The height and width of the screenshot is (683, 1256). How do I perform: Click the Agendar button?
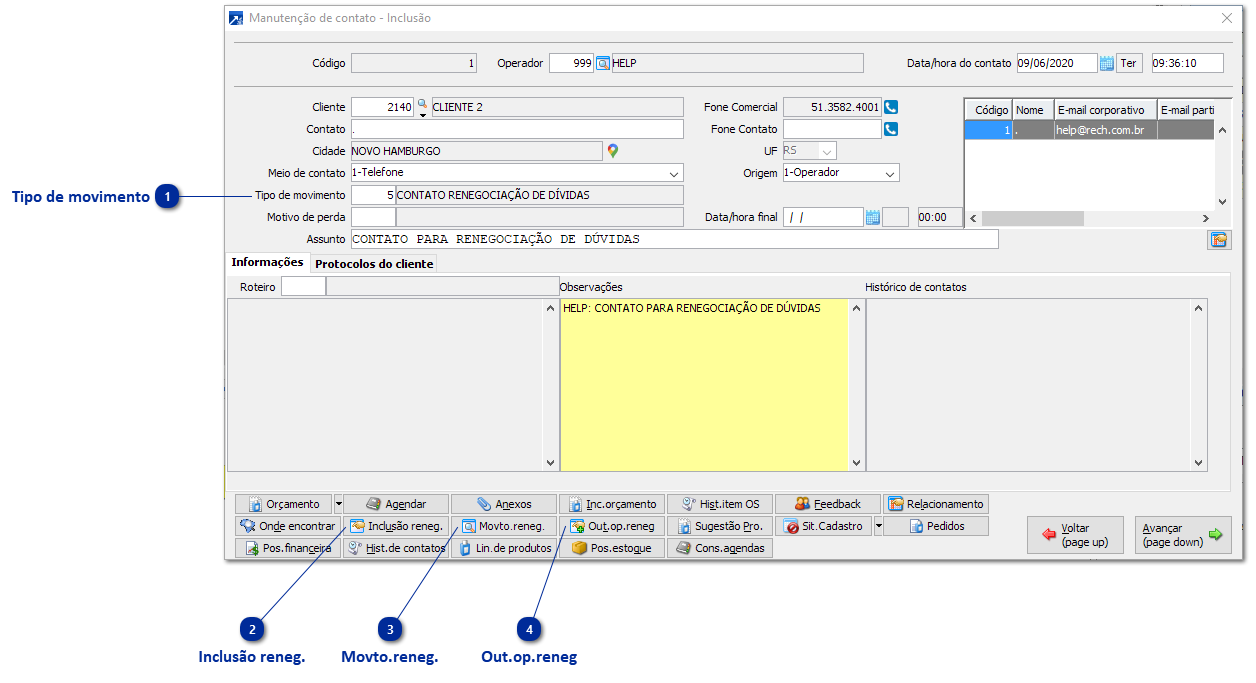point(396,504)
